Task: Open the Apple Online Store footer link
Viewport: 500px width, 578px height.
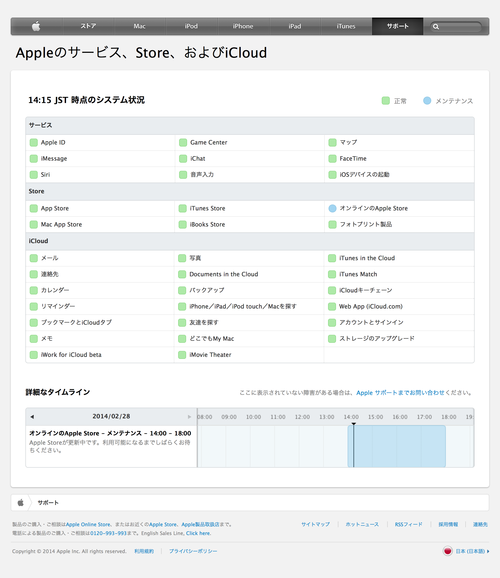Action: [x=88, y=524]
